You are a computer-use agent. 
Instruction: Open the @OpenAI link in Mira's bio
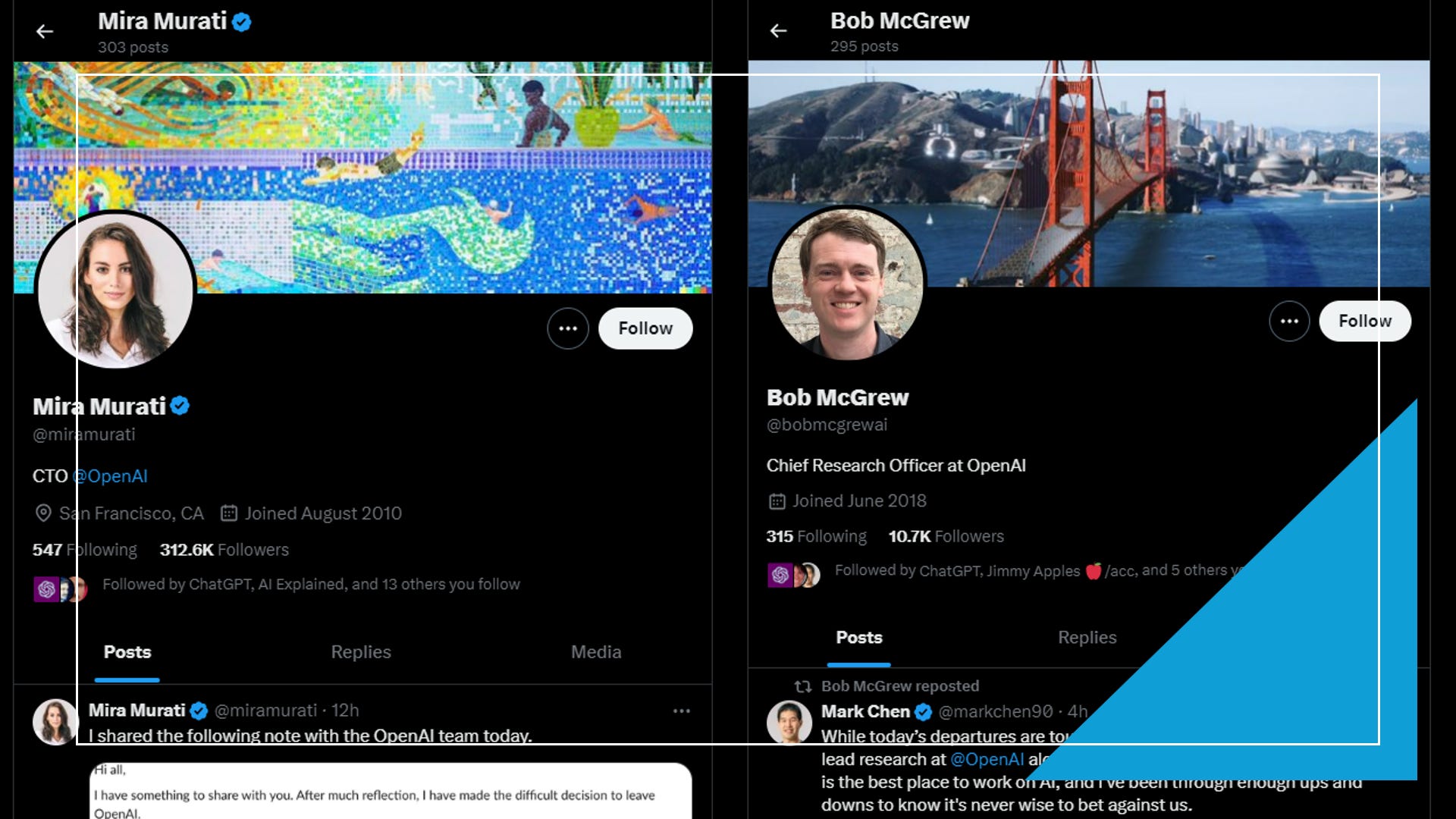pos(110,476)
